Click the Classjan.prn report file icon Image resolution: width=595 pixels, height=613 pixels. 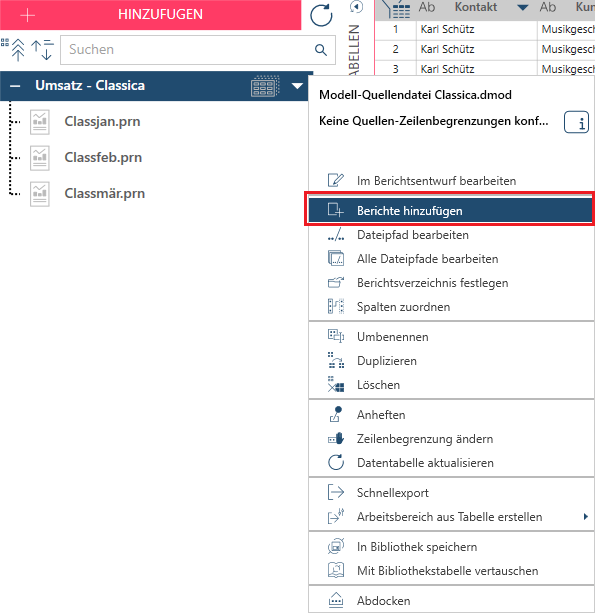point(40,122)
